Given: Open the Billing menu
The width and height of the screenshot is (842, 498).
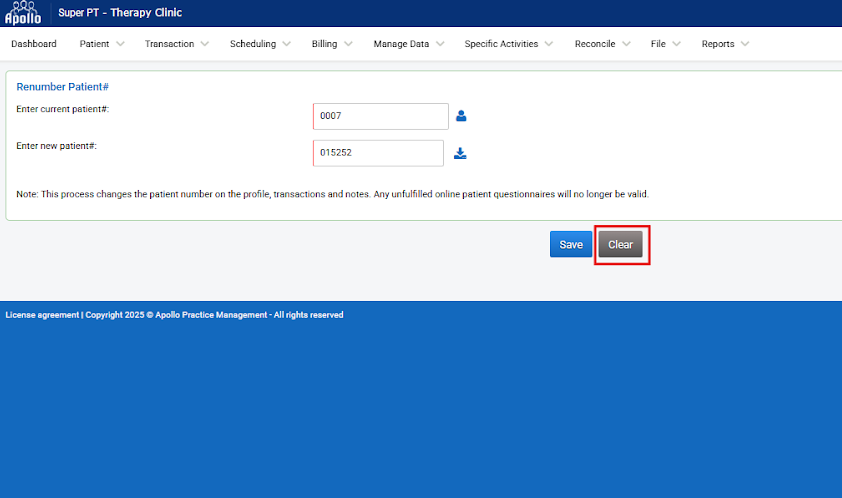Looking at the screenshot, I should coord(324,44).
